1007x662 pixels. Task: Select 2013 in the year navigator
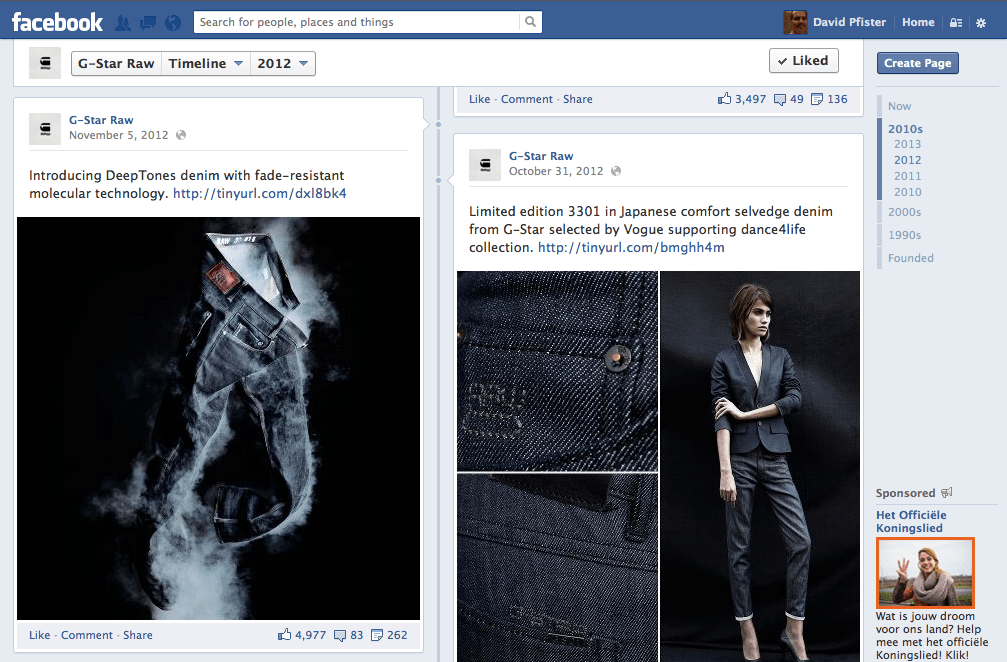pyautogui.click(x=907, y=144)
